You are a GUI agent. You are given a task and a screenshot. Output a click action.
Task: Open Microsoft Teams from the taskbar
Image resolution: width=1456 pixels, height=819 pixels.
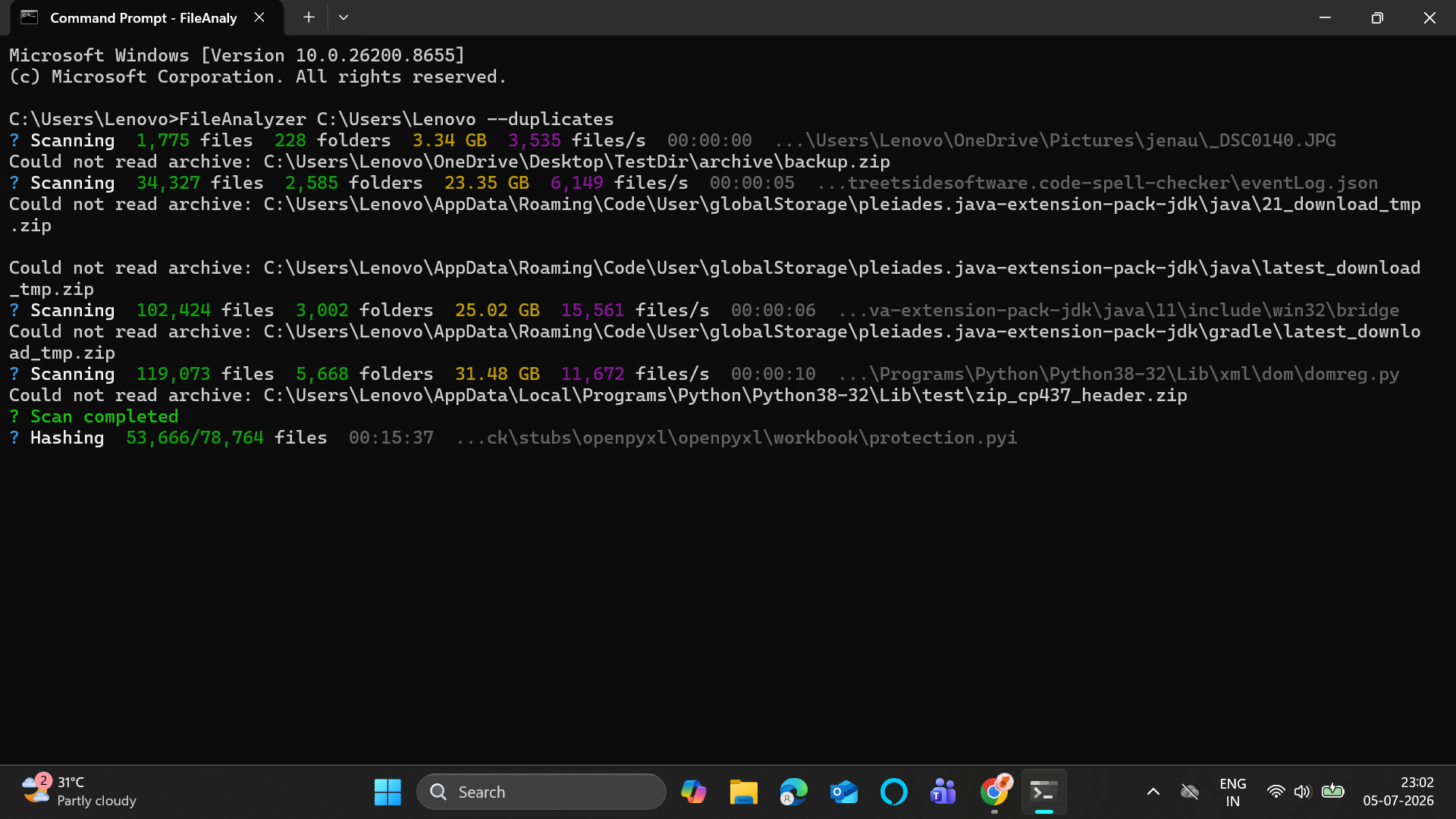tap(943, 792)
